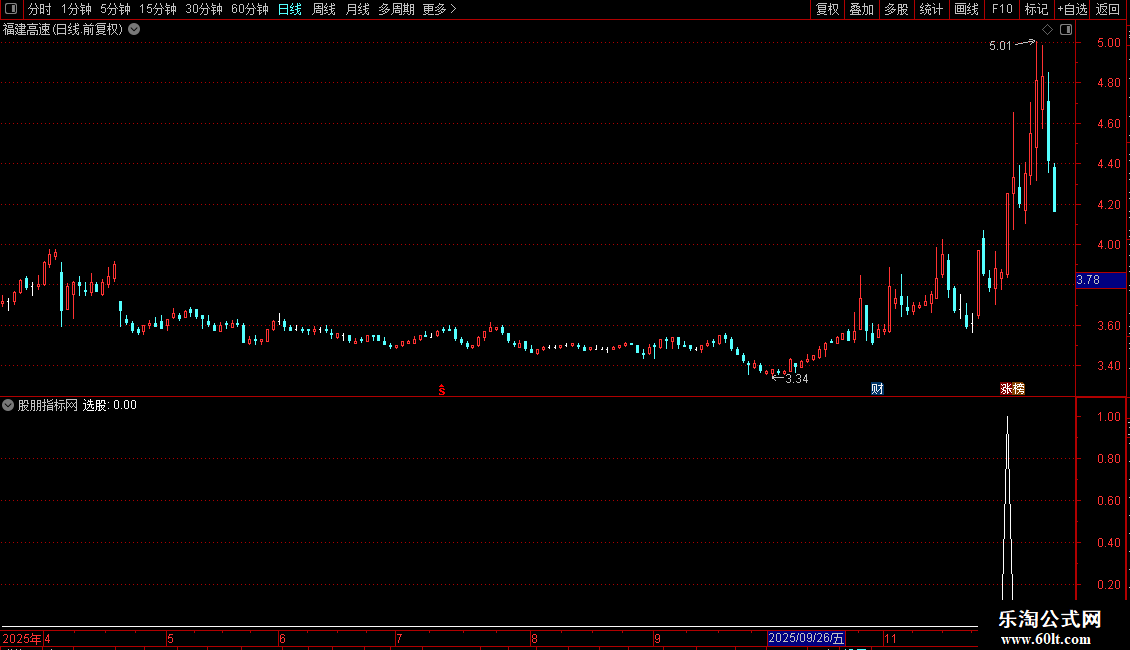Click the 多股 multi-stock button
This screenshot has width=1130, height=650.
click(x=896, y=9)
